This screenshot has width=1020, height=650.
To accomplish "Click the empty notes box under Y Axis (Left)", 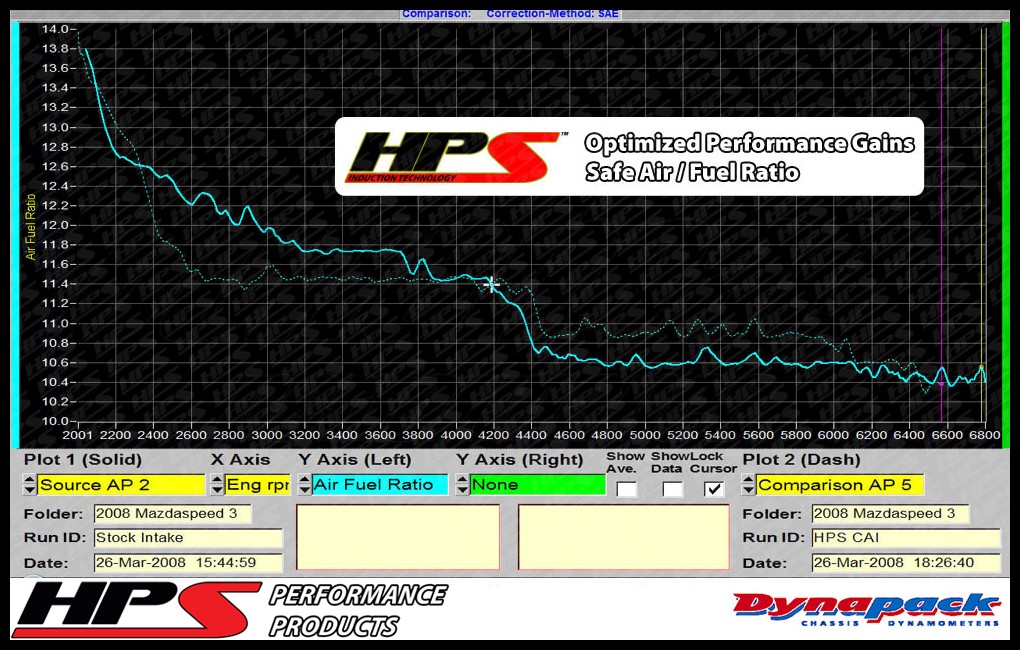I will tap(397, 537).
